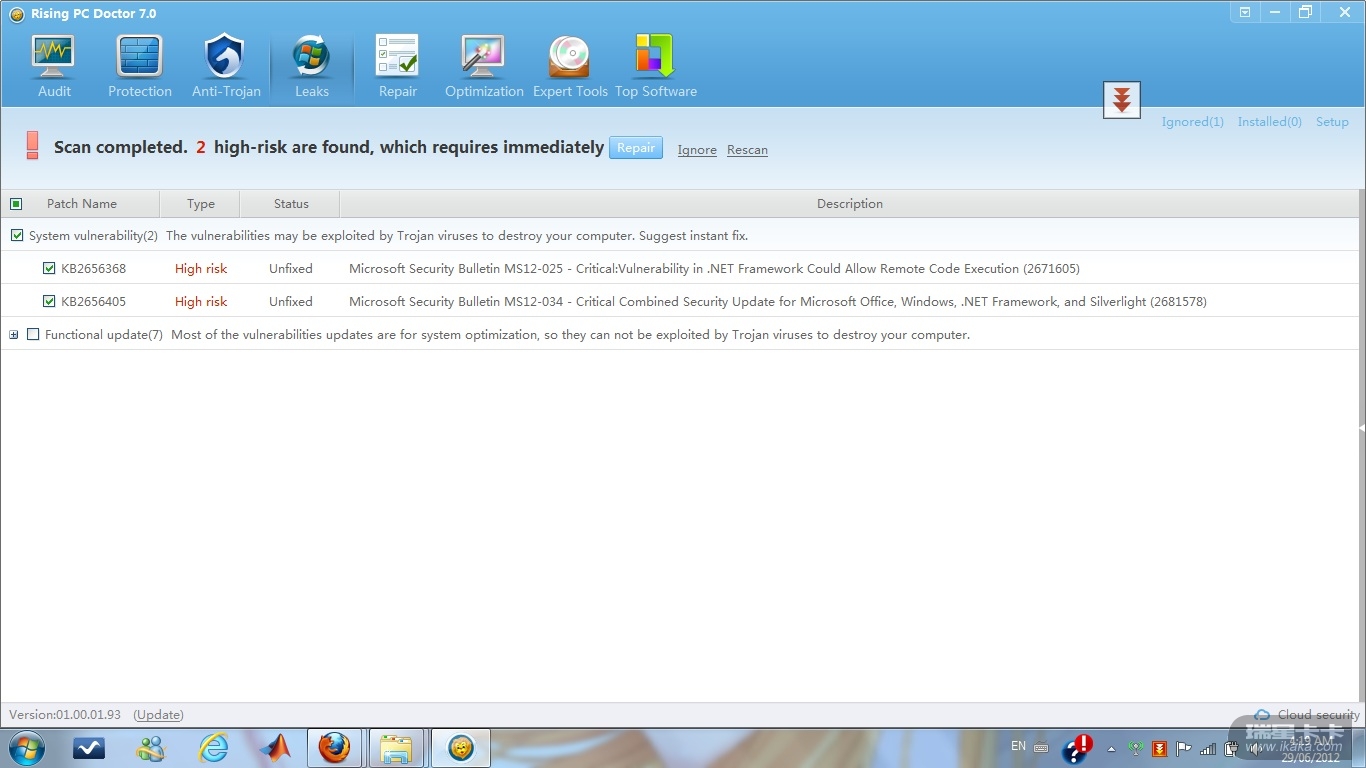This screenshot has width=1366, height=768.
Task: Open the Repair checklist tool
Action: coord(397,67)
